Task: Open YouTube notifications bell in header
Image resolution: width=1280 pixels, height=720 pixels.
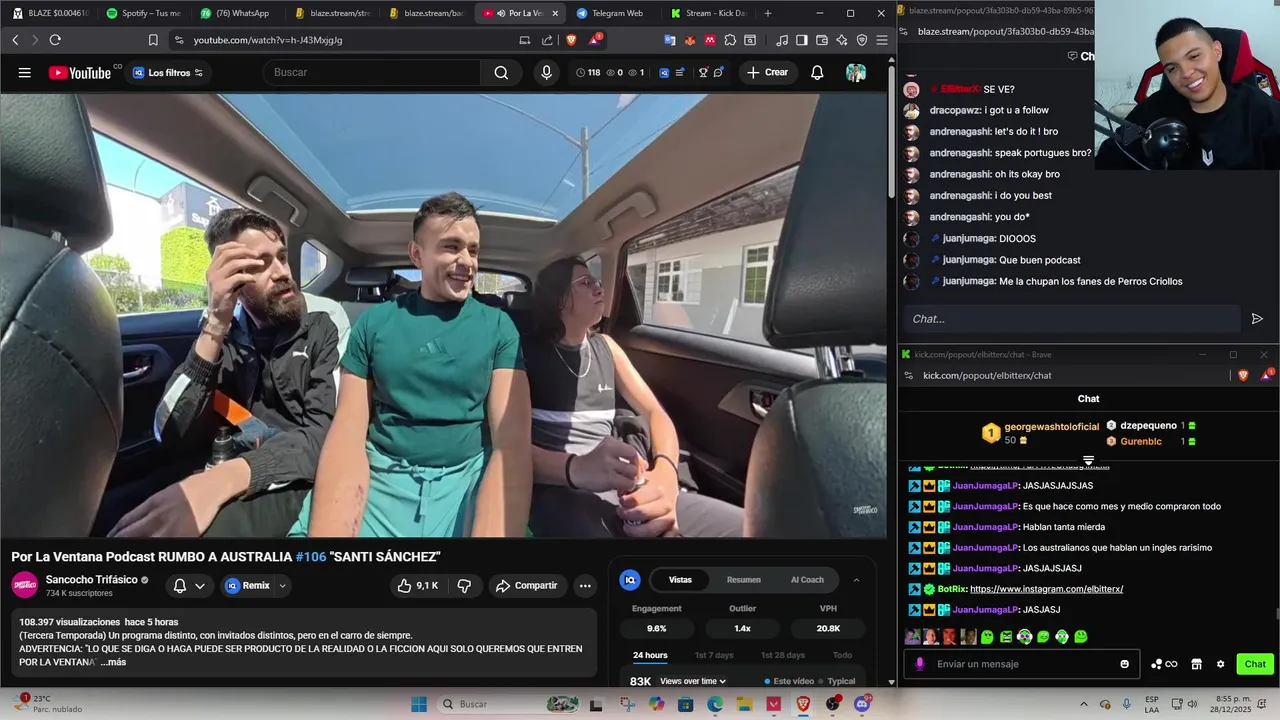Action: click(x=817, y=72)
